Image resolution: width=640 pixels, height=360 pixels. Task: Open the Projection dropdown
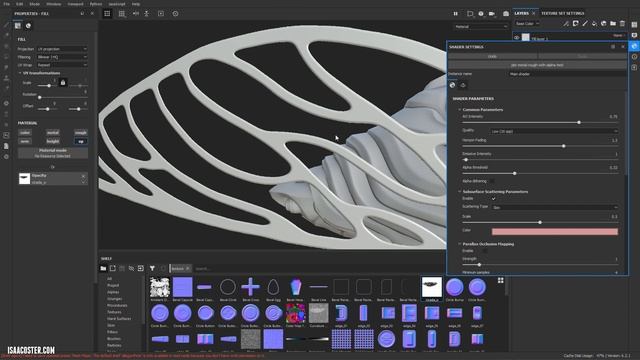pos(62,49)
